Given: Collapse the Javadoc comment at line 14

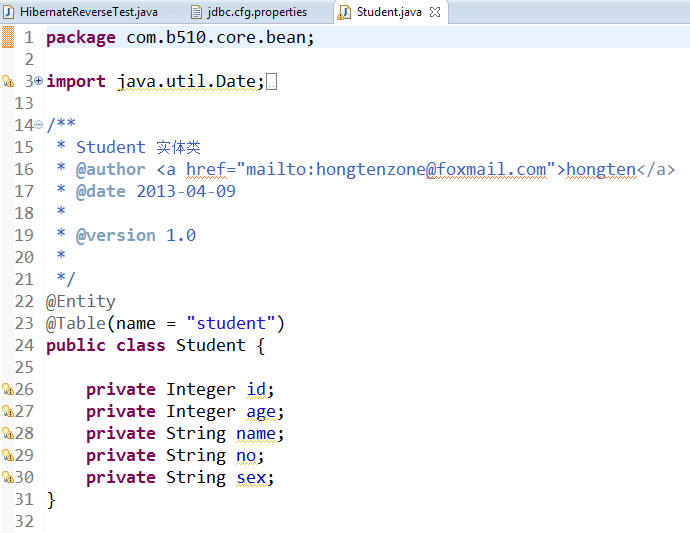Looking at the screenshot, I should point(39,125).
